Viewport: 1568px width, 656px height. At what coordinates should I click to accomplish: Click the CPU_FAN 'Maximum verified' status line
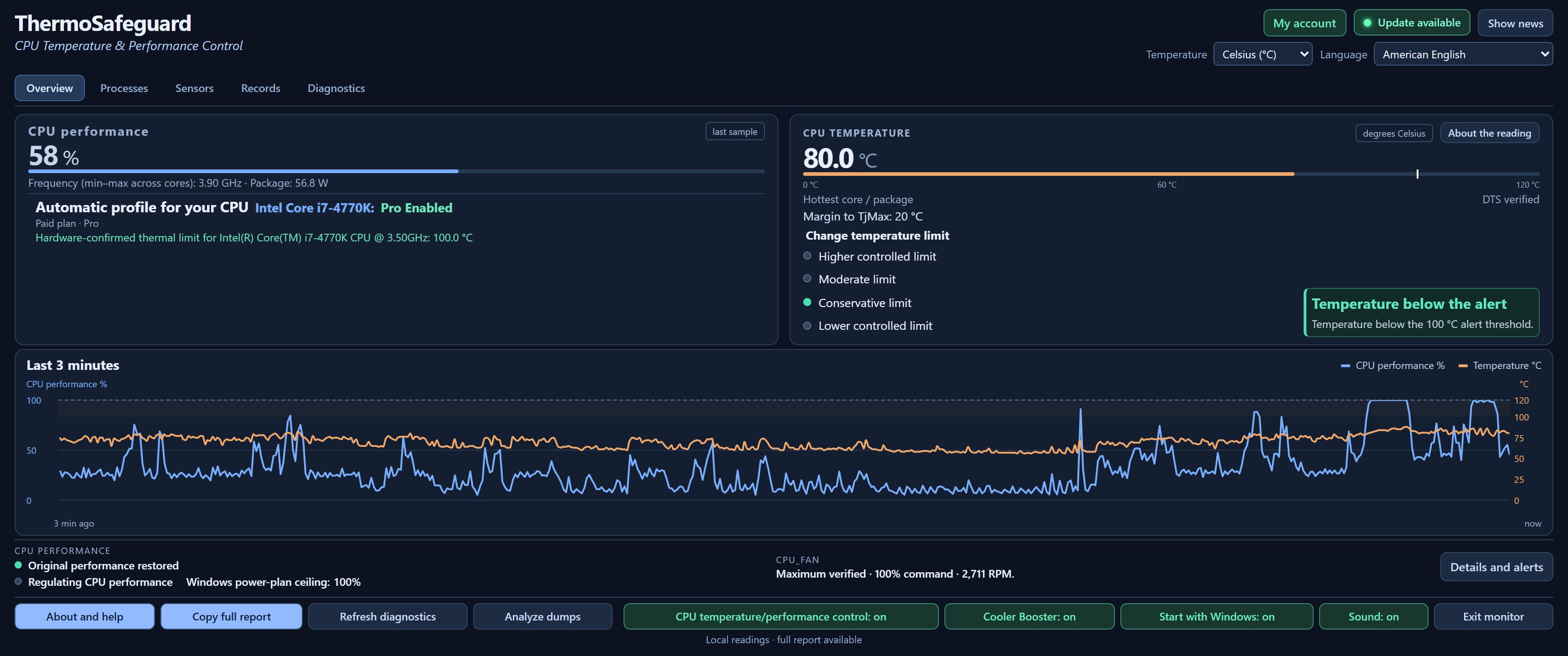895,573
